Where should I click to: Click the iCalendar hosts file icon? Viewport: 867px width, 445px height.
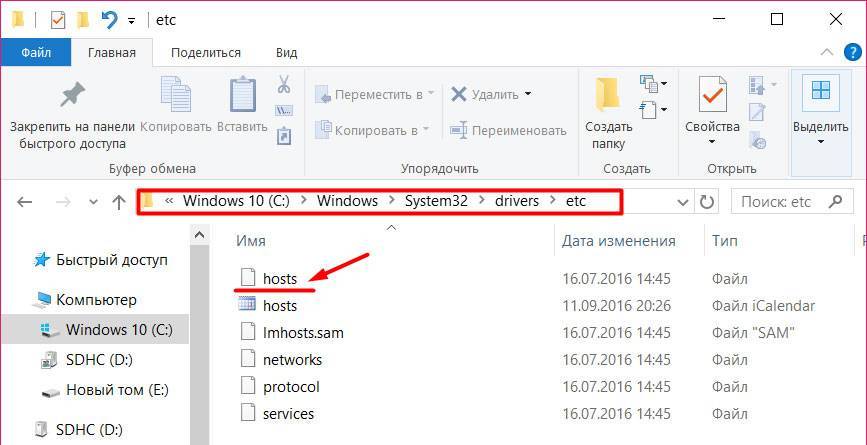coord(247,305)
